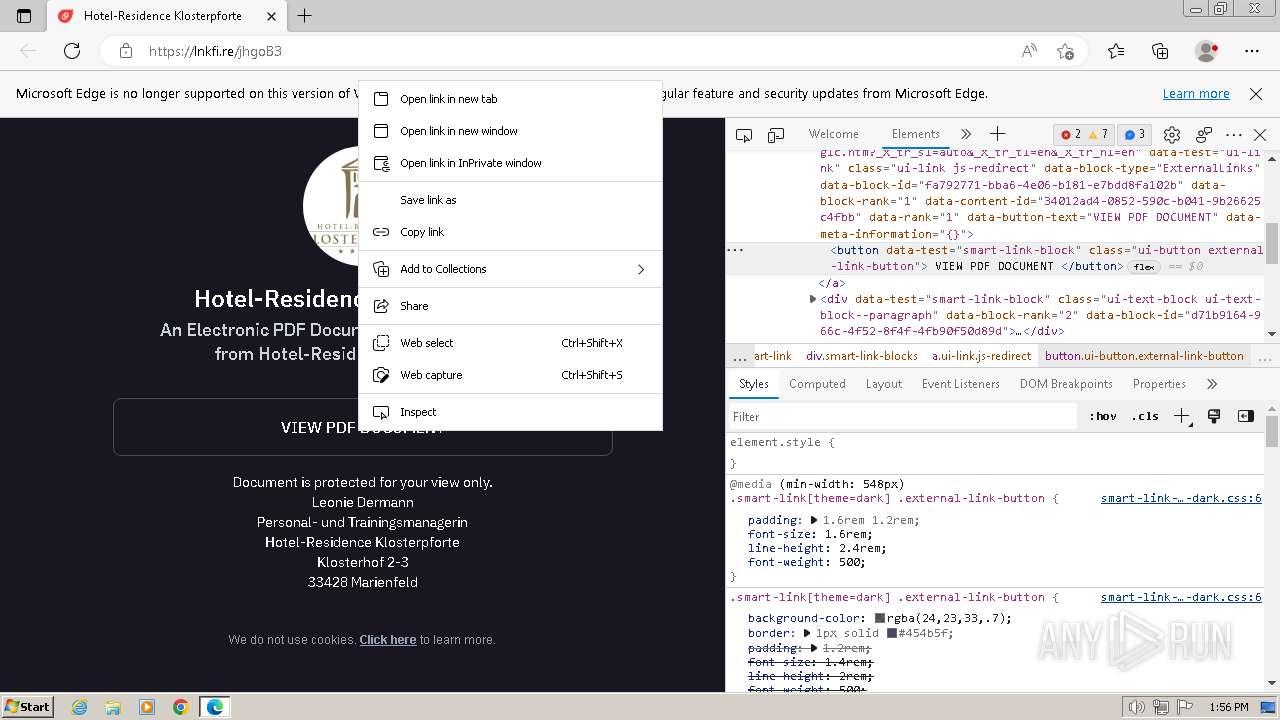Switch to the Elements DevTools tab
Screen dimensions: 1280x720
coord(916,134)
